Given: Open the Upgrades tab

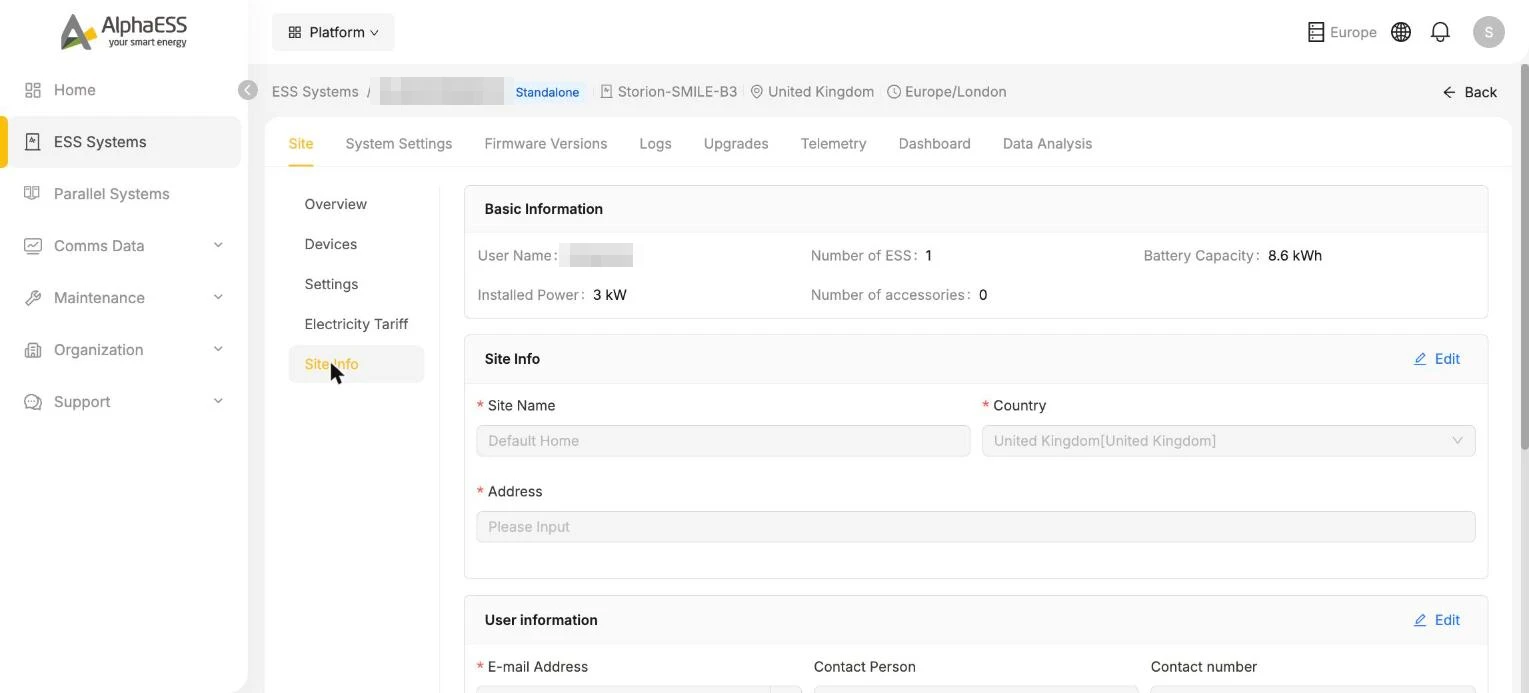Looking at the screenshot, I should pos(736,144).
